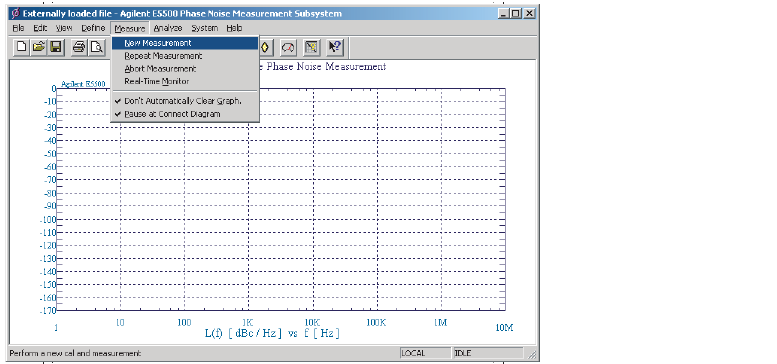Click the Print toolbar icon
This screenshot has height=364, width=777.
click(x=79, y=48)
